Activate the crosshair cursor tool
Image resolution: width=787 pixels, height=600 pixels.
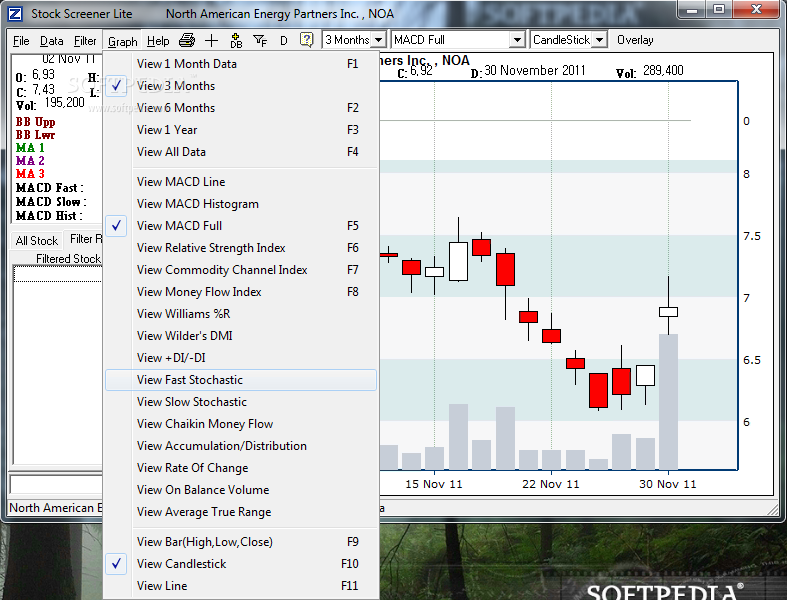point(211,41)
